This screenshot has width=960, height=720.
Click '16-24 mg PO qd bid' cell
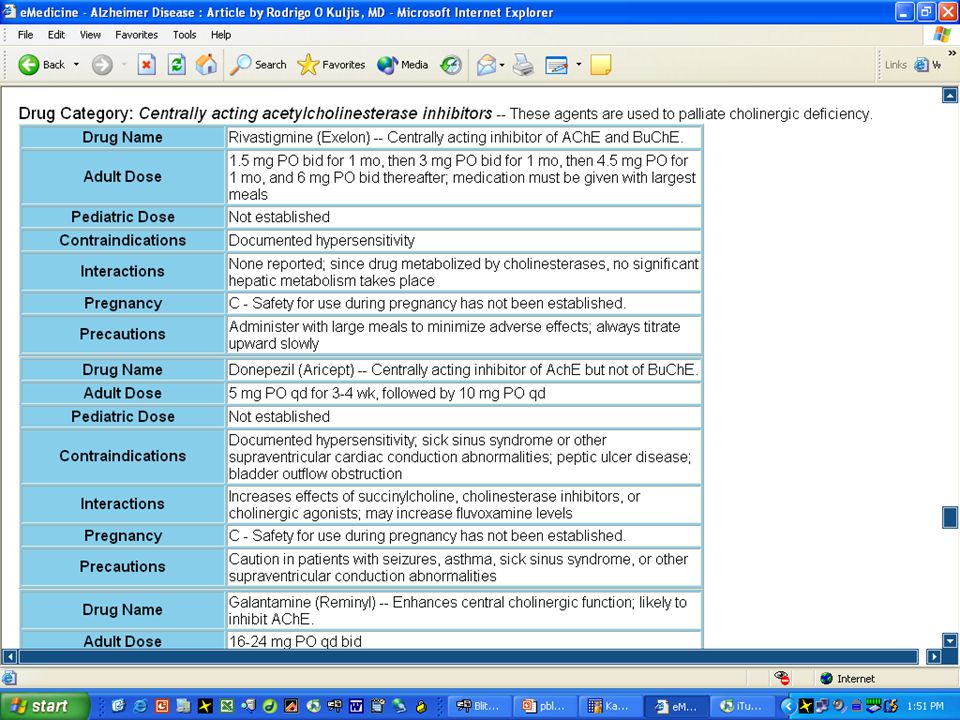[463, 640]
